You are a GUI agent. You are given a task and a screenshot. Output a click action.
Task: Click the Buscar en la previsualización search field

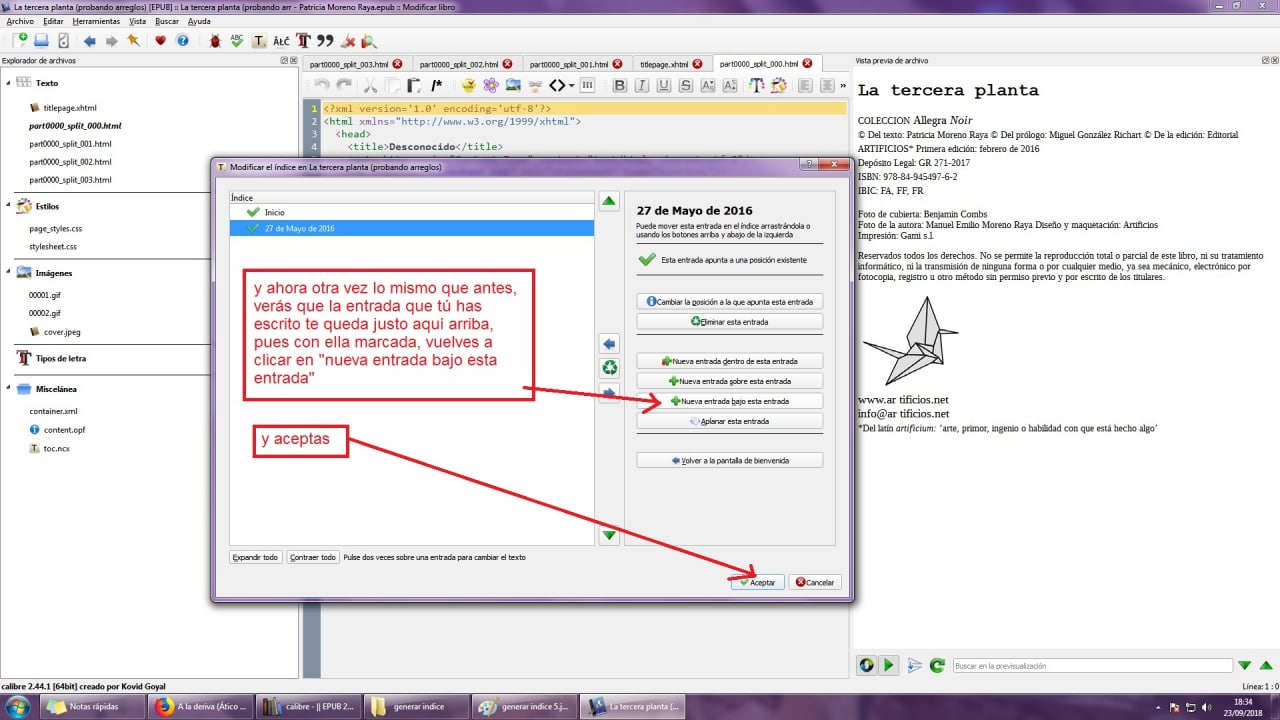1092,665
